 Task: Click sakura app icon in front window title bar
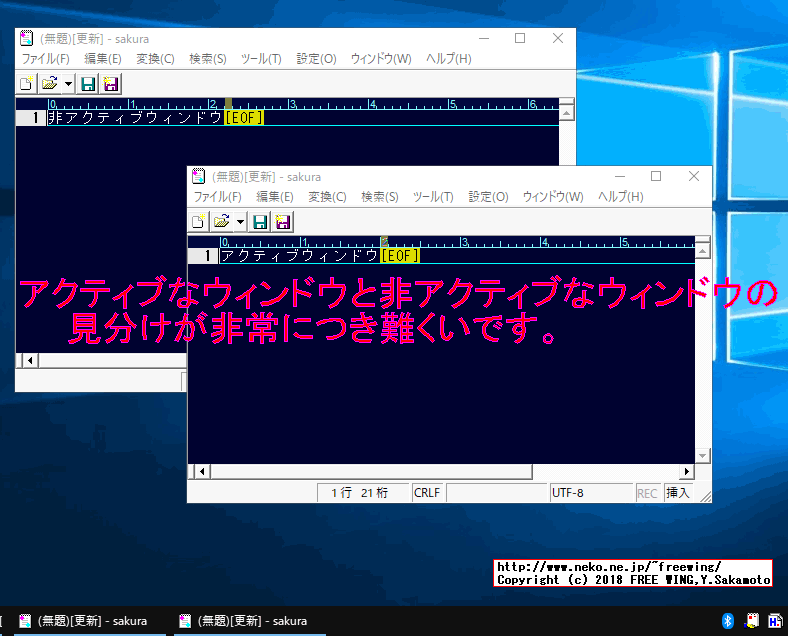[199, 176]
